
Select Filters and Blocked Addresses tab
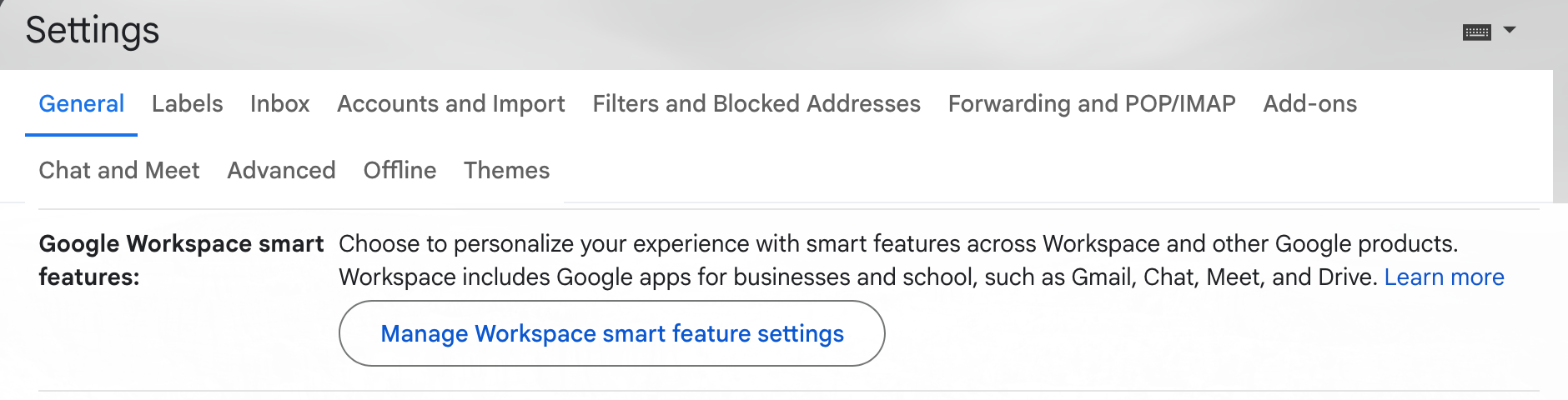(x=756, y=103)
